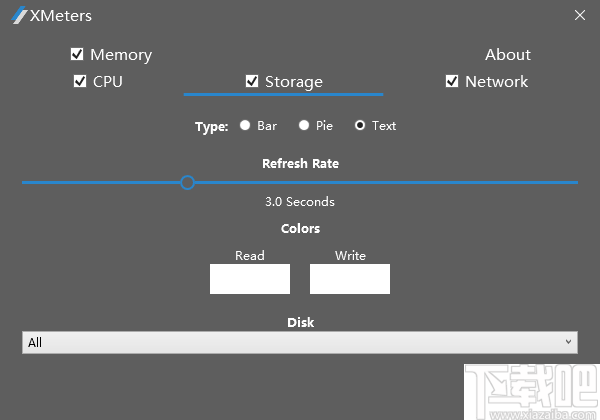
Task: Close the XMeters settings window
Action: pyautogui.click(x=580, y=15)
